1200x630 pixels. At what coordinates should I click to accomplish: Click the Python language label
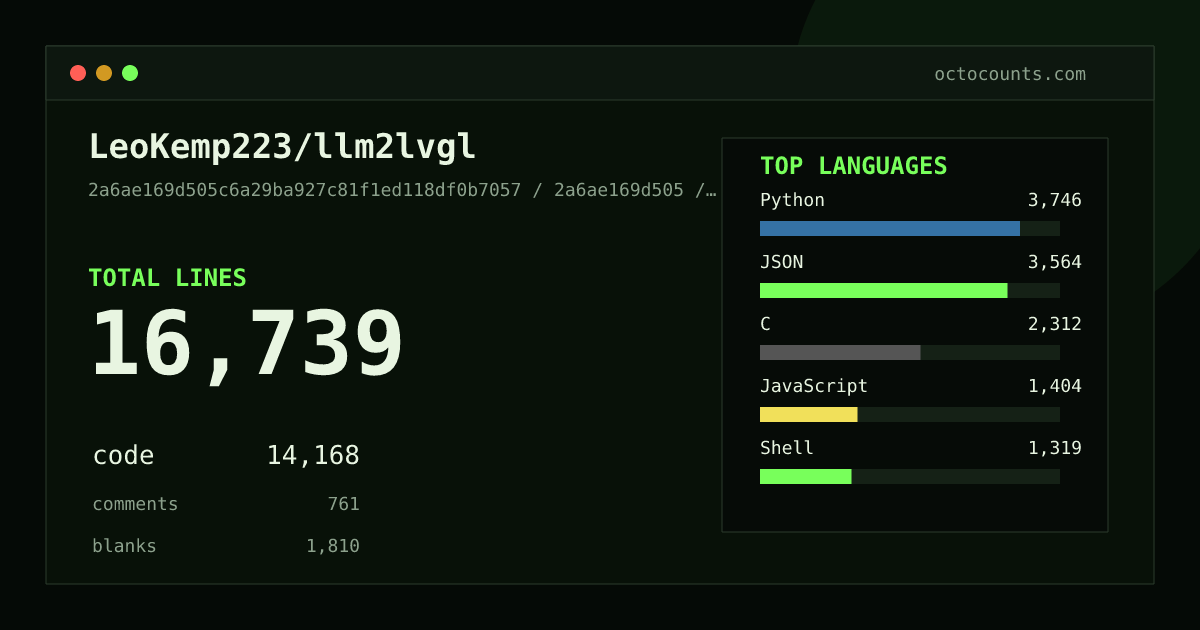point(792,200)
